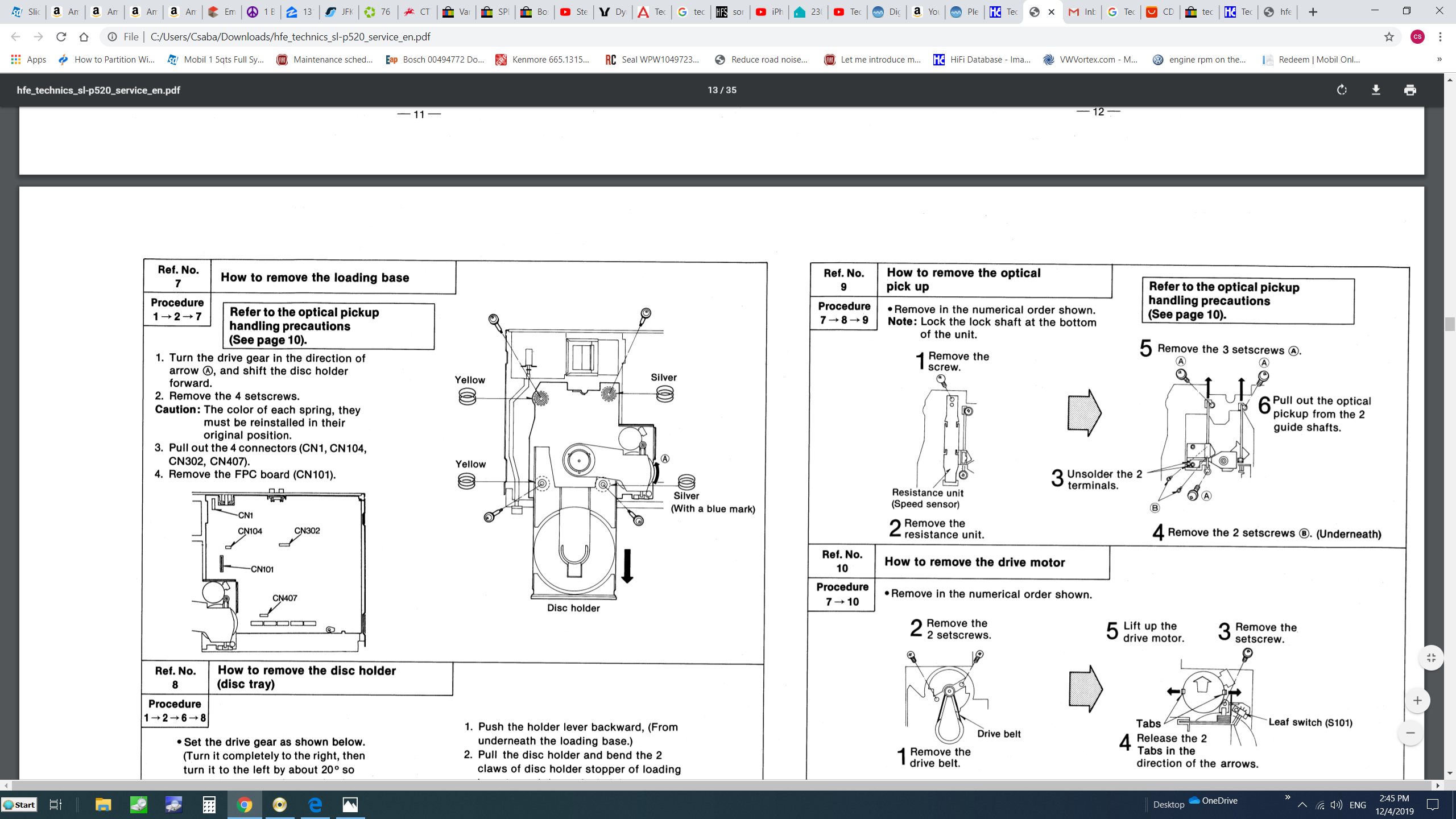
Task: Open 'Kenmore 665.1315...' bookmark
Action: point(543,60)
